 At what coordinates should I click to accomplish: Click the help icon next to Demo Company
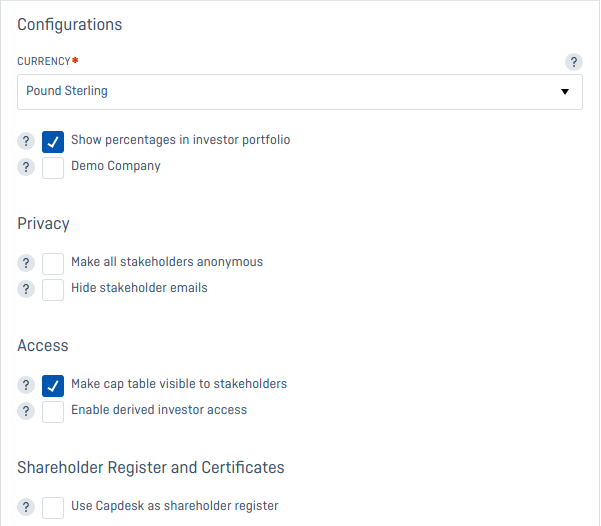coord(26,167)
